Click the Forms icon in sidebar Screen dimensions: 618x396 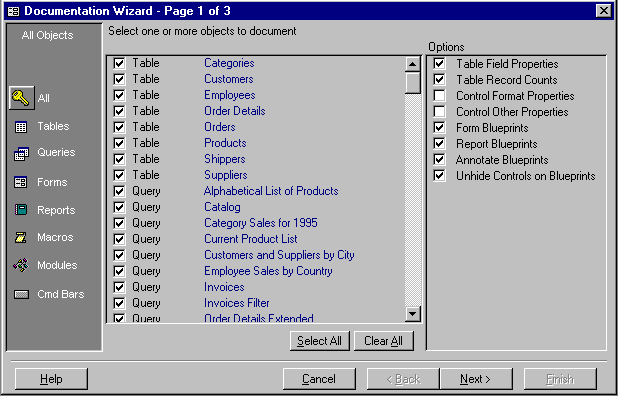tap(20, 182)
